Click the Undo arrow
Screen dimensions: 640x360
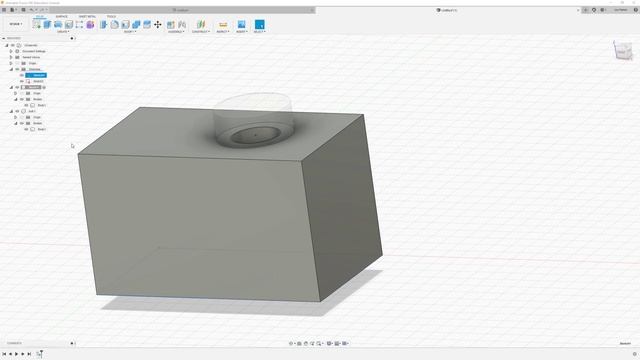point(31,10)
